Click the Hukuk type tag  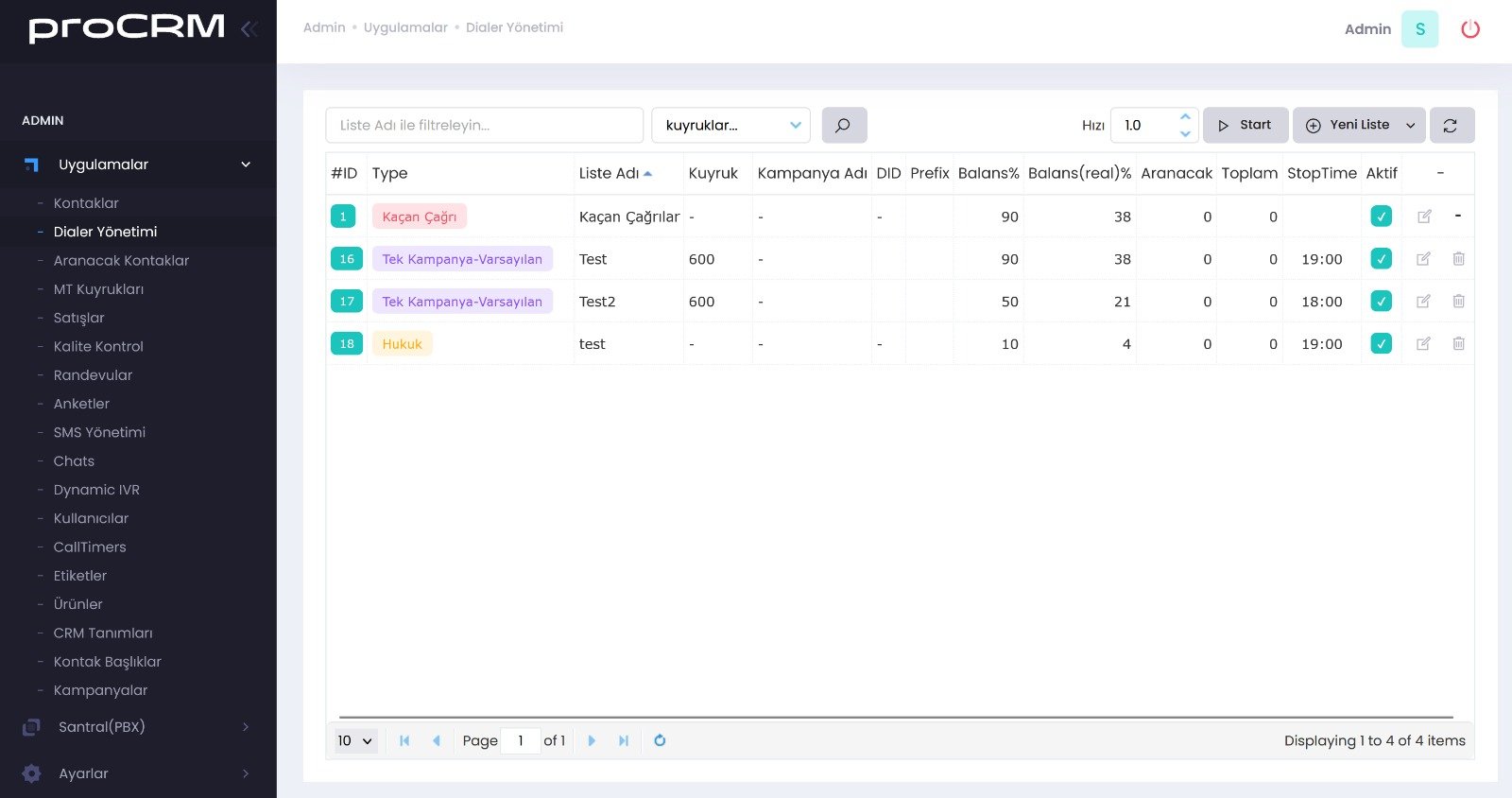pos(402,344)
